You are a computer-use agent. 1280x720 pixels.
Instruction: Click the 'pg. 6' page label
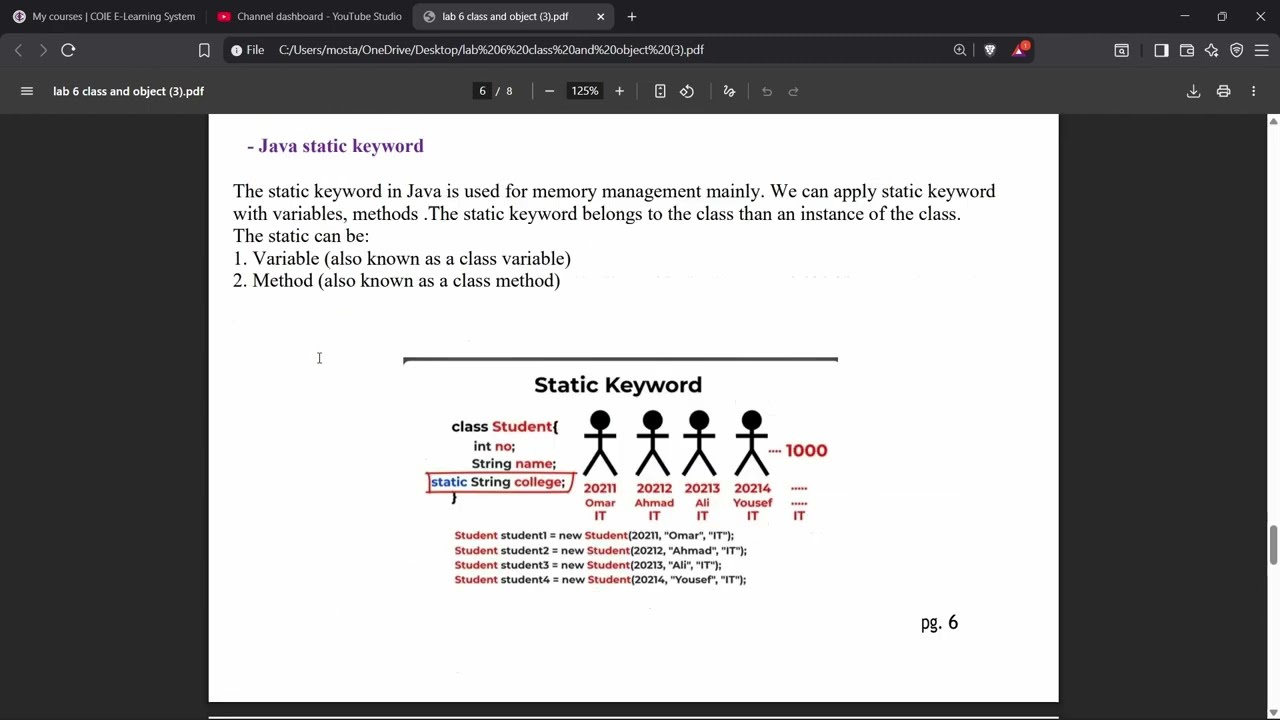coord(939,623)
